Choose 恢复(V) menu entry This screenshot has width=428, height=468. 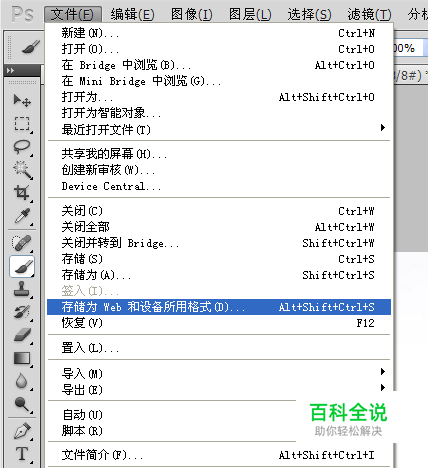pos(219,323)
